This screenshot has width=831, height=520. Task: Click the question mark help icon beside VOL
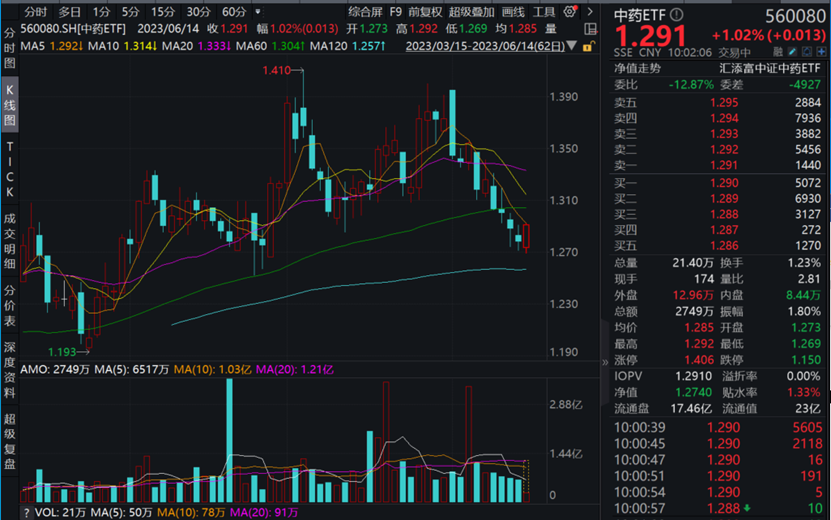pos(26,513)
